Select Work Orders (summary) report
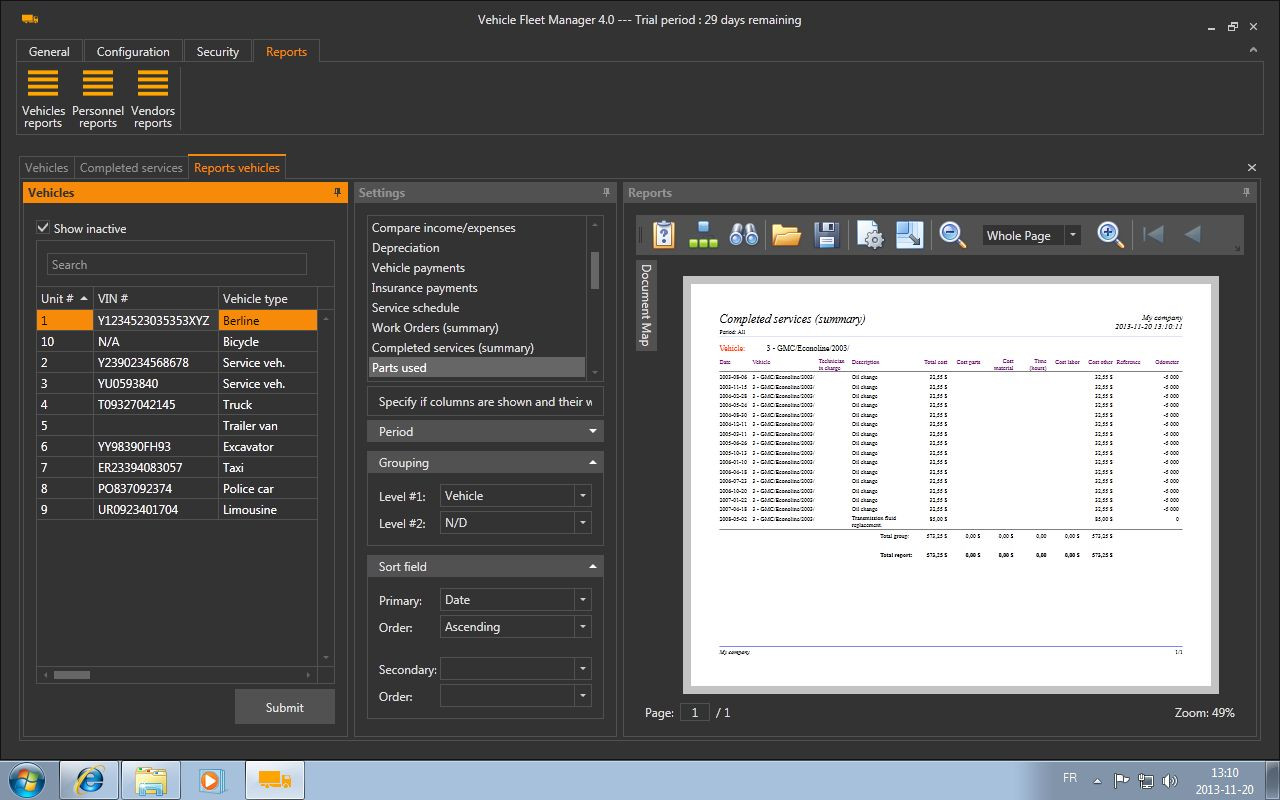Viewport: 1280px width, 800px height. pyautogui.click(x=477, y=328)
